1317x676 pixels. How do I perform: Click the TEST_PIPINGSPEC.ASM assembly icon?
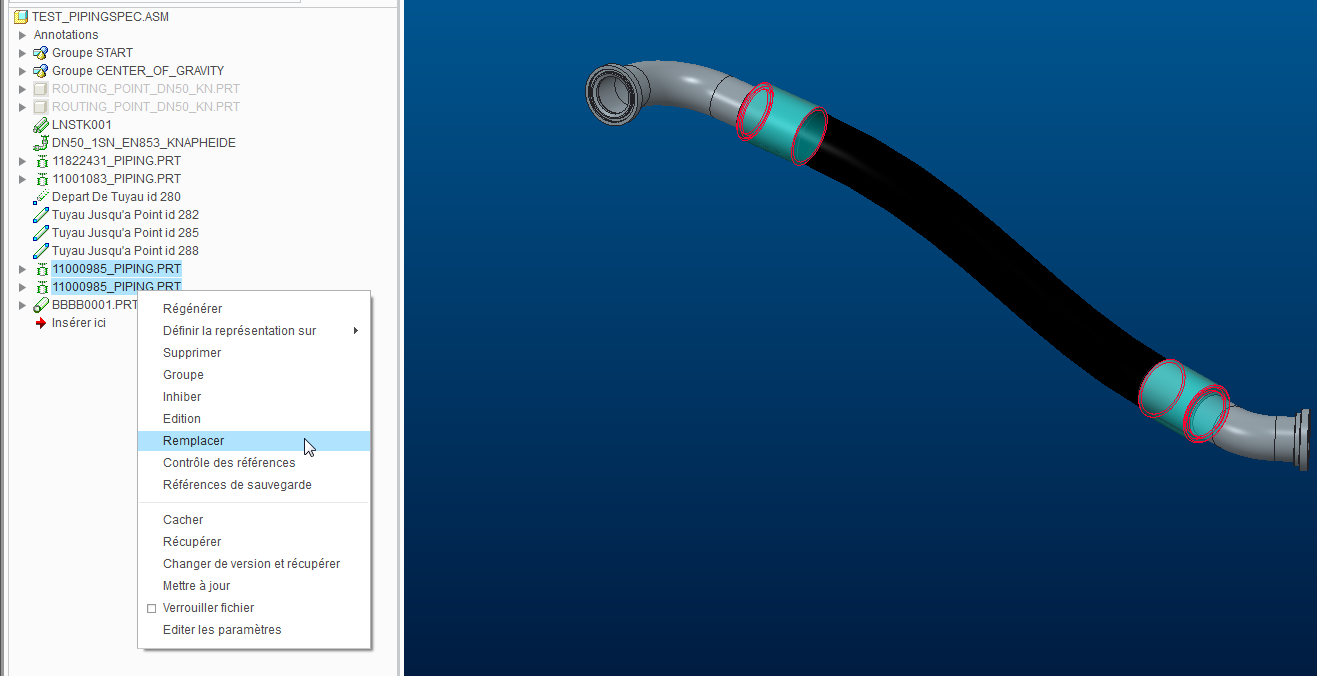(22, 17)
